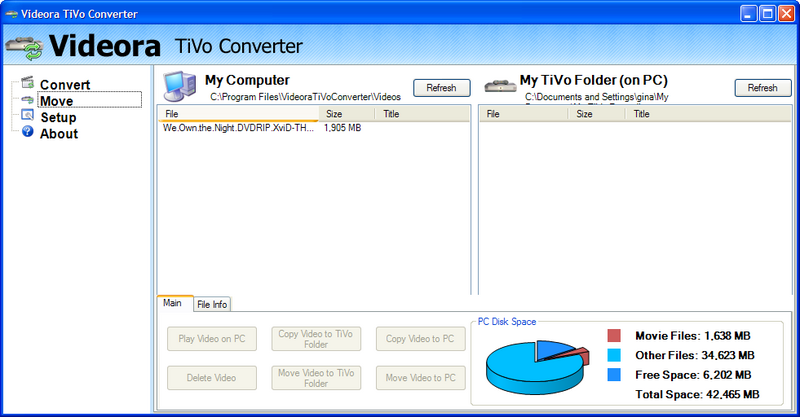800x417 pixels.
Task: Sort My Computer list by Size column
Action: [346, 114]
